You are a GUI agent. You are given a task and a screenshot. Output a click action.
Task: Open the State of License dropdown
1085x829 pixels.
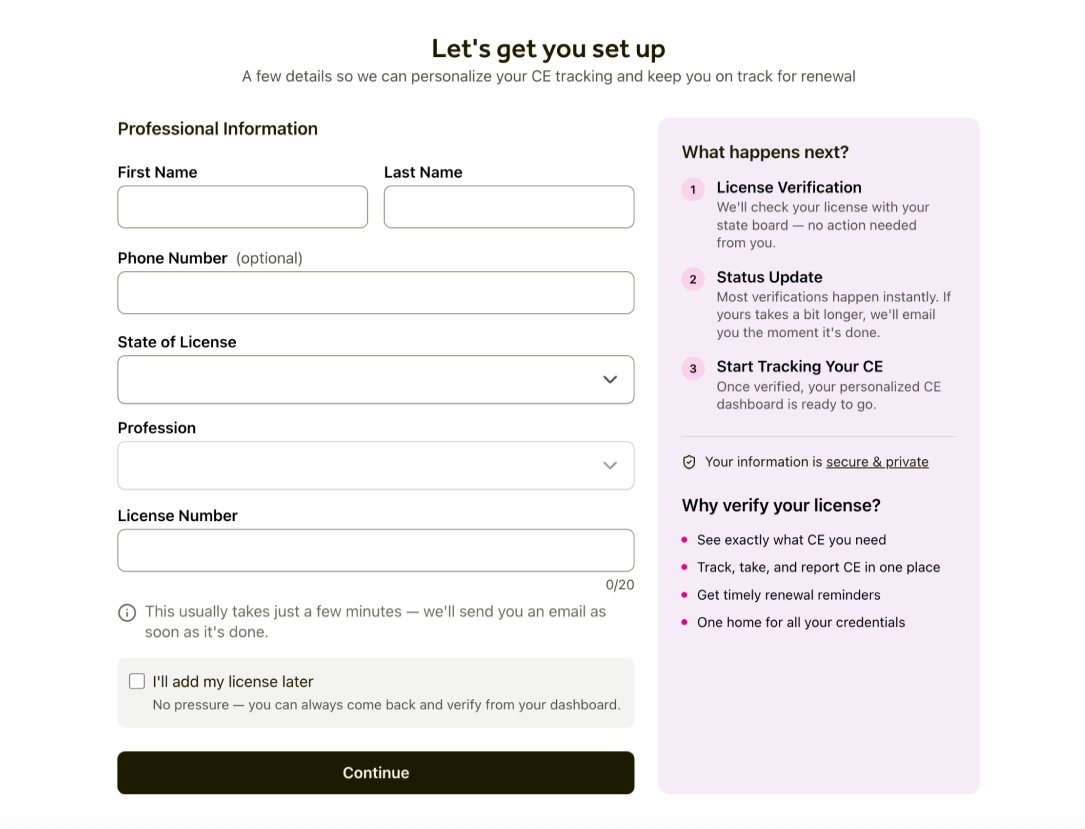(x=375, y=380)
